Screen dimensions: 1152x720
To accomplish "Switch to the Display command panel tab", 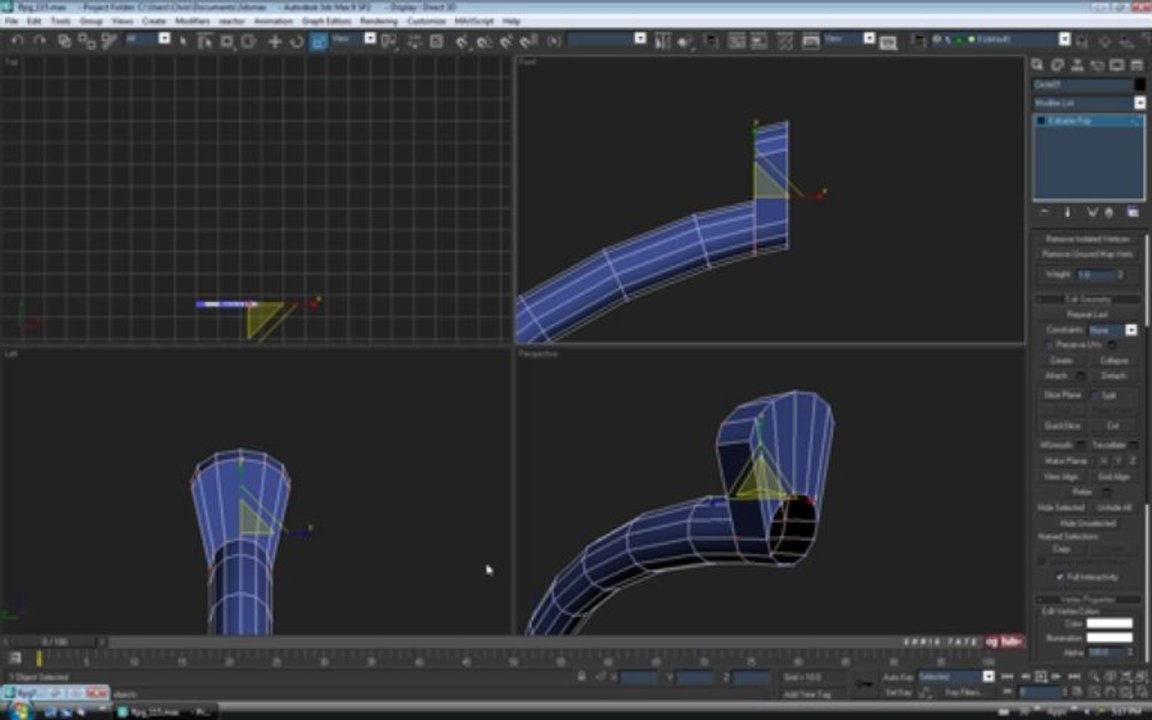I will pos(1117,65).
